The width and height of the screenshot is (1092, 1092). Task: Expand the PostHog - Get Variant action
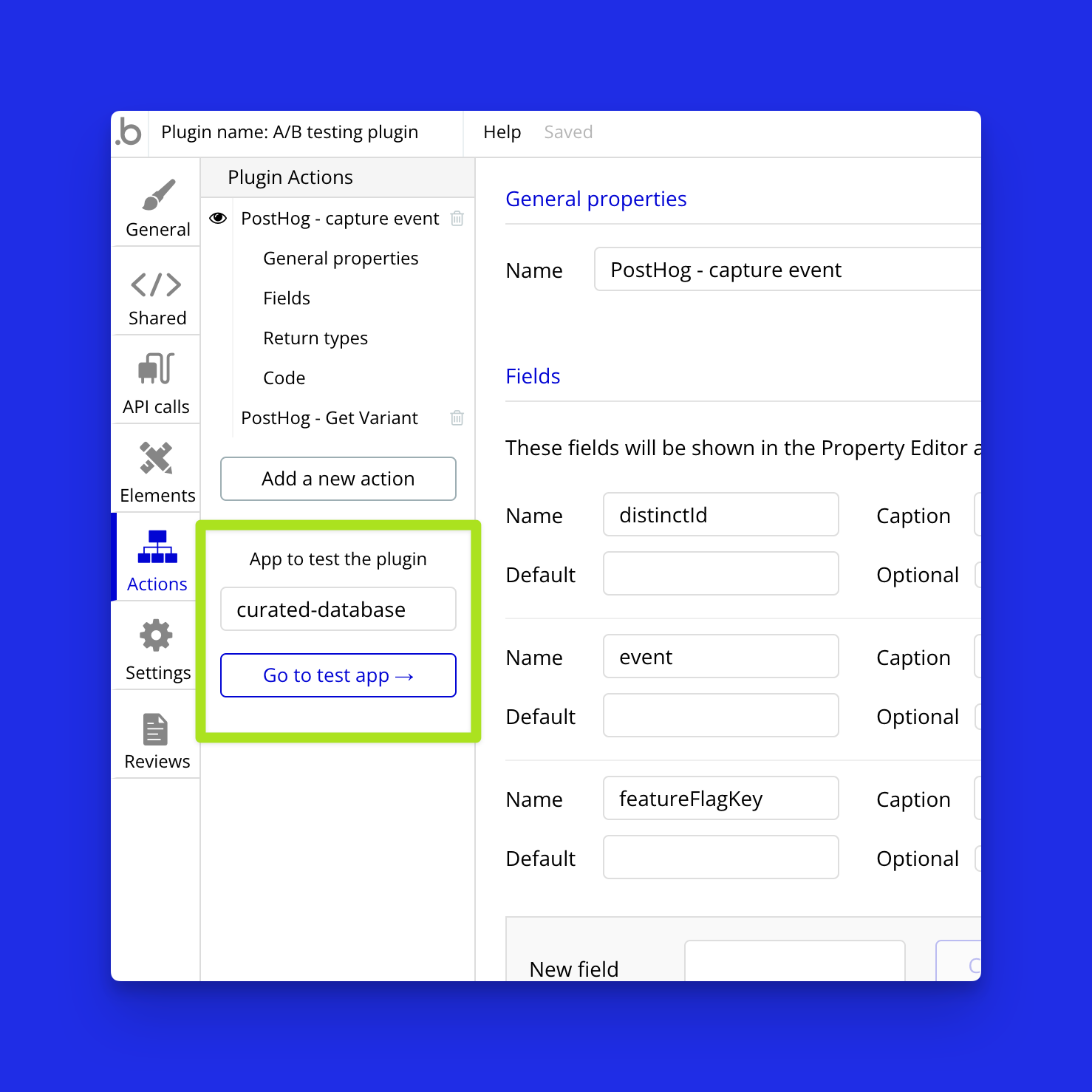click(330, 418)
